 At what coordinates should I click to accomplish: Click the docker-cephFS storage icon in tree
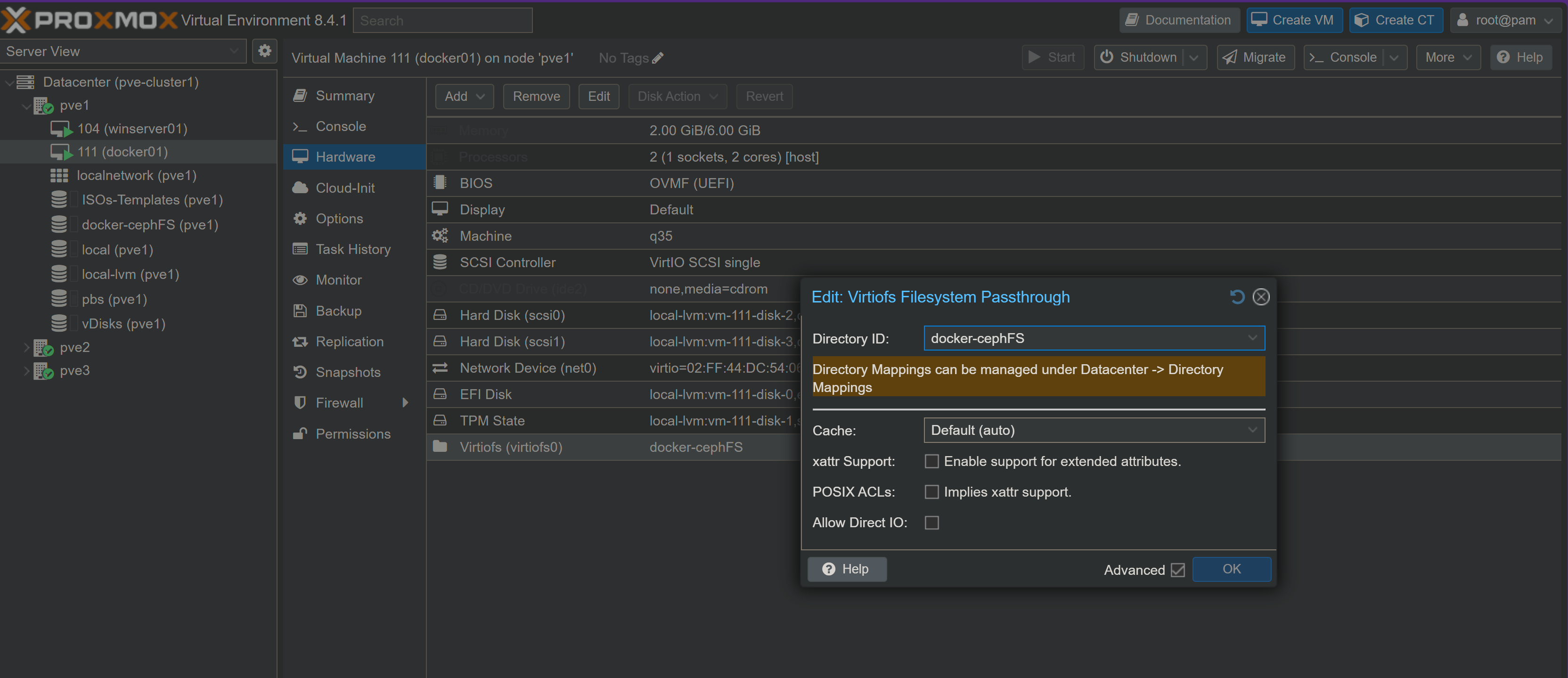[x=59, y=225]
